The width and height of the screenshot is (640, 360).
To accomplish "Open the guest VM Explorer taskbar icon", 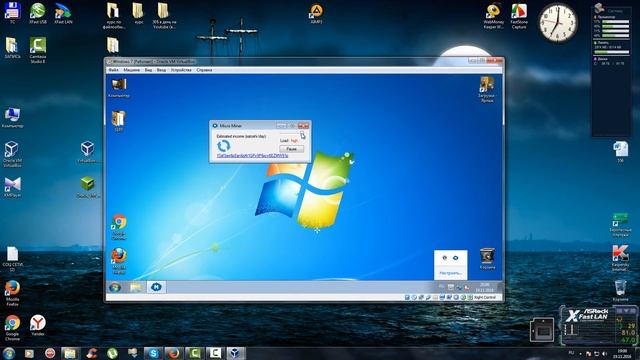I will 136,287.
